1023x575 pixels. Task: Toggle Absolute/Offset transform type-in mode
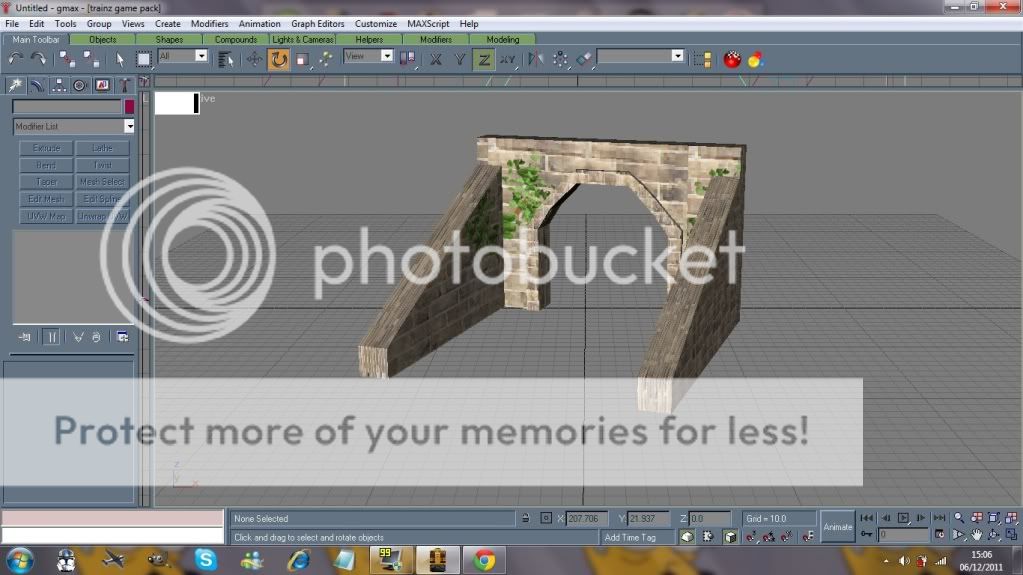click(x=546, y=518)
